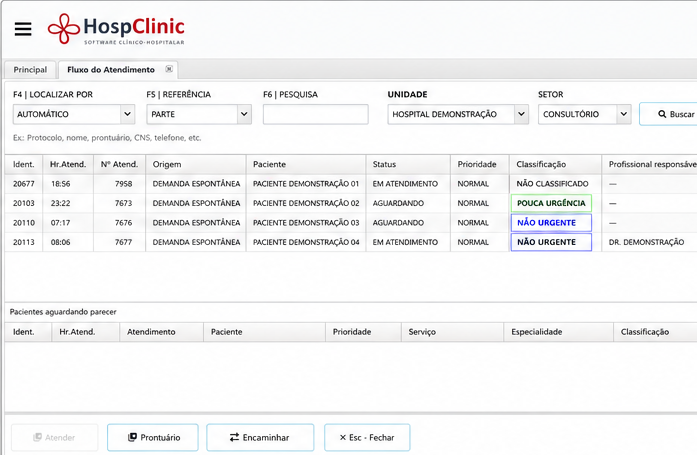
Task: Switch to the Principal tab
Action: coord(30,70)
